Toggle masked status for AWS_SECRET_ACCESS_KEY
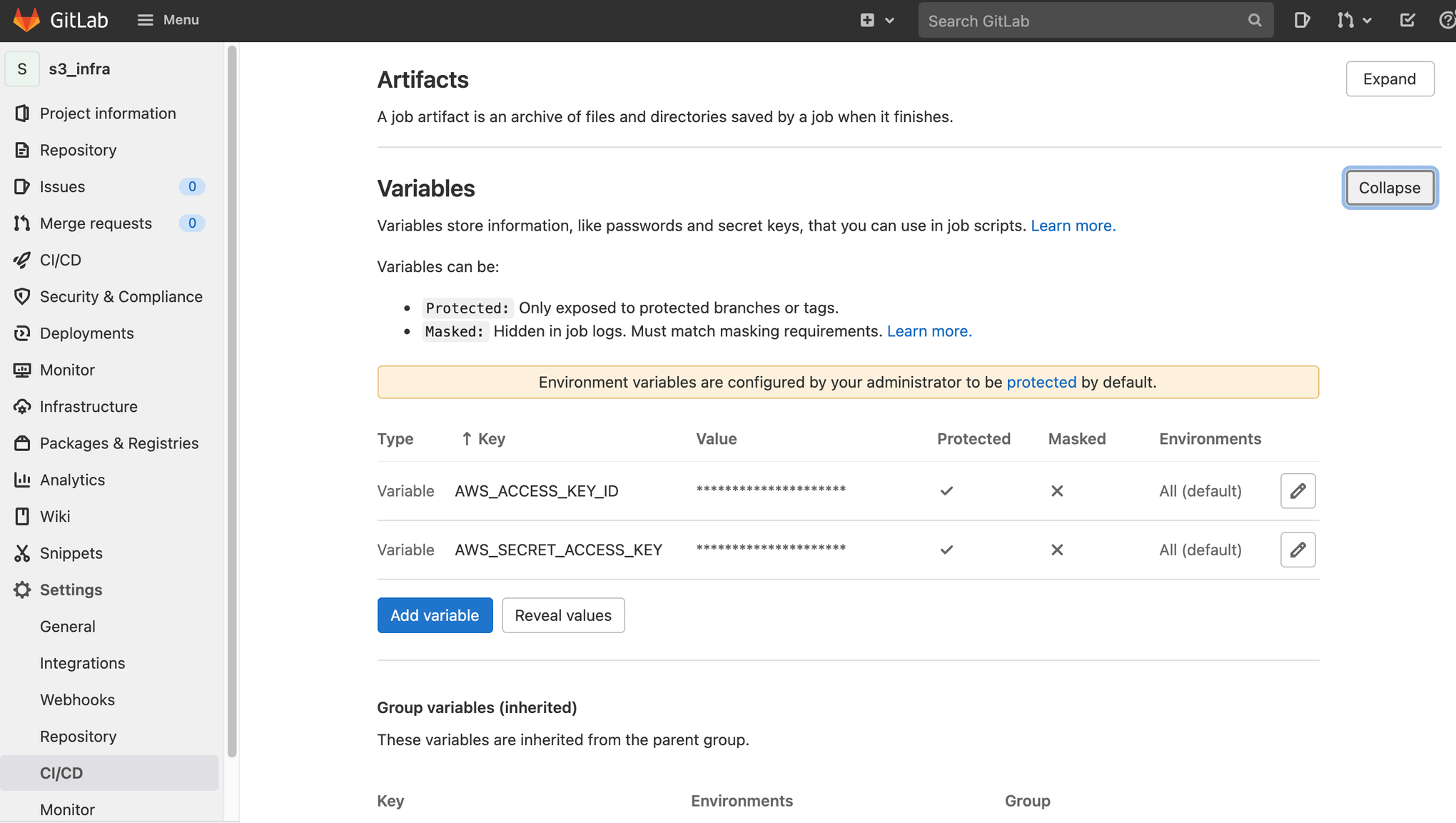Screen dimensions: 1456x823 click(x=1057, y=548)
